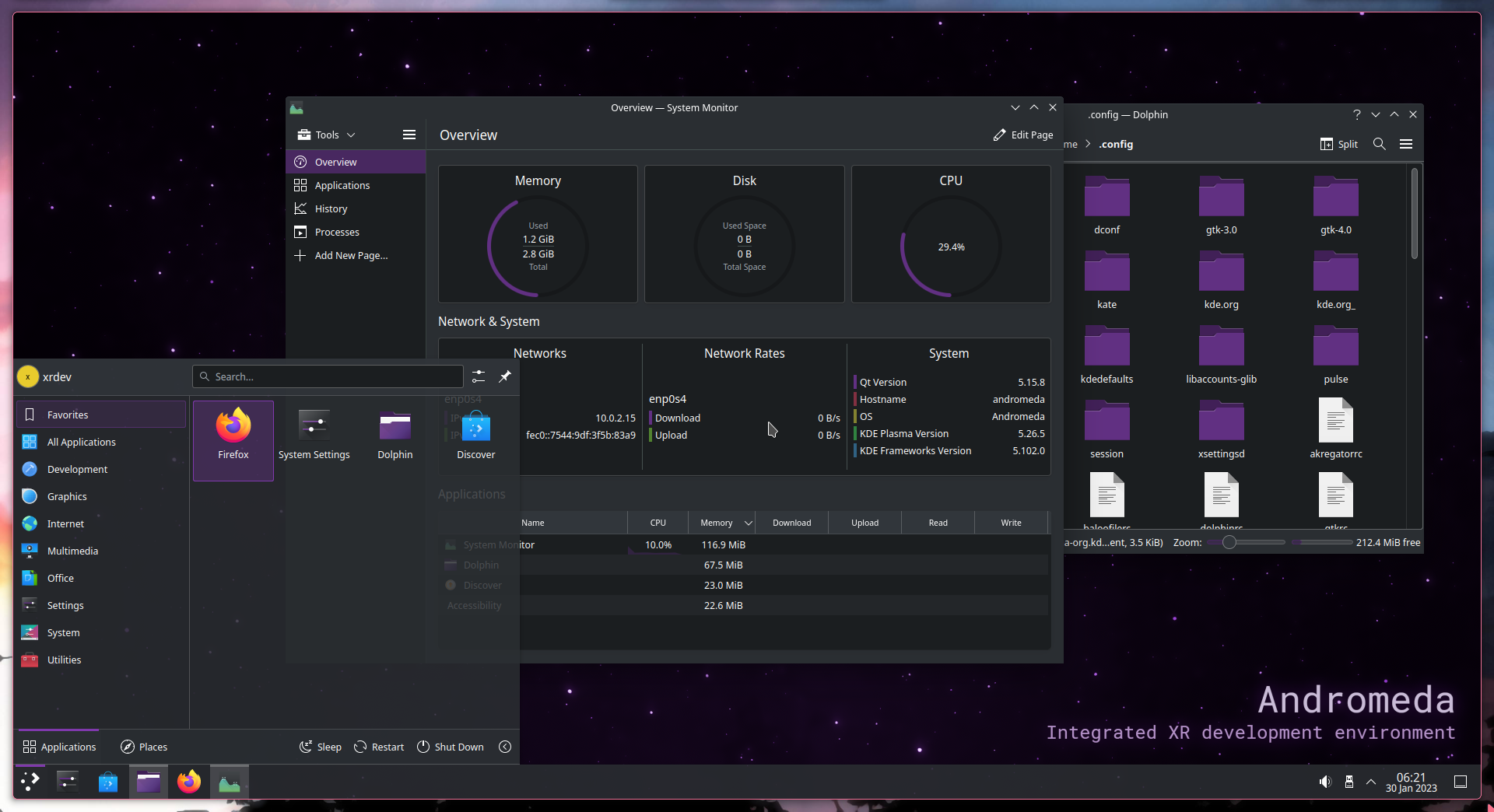
Task: Open Discover from the taskbar
Action: coord(108,782)
